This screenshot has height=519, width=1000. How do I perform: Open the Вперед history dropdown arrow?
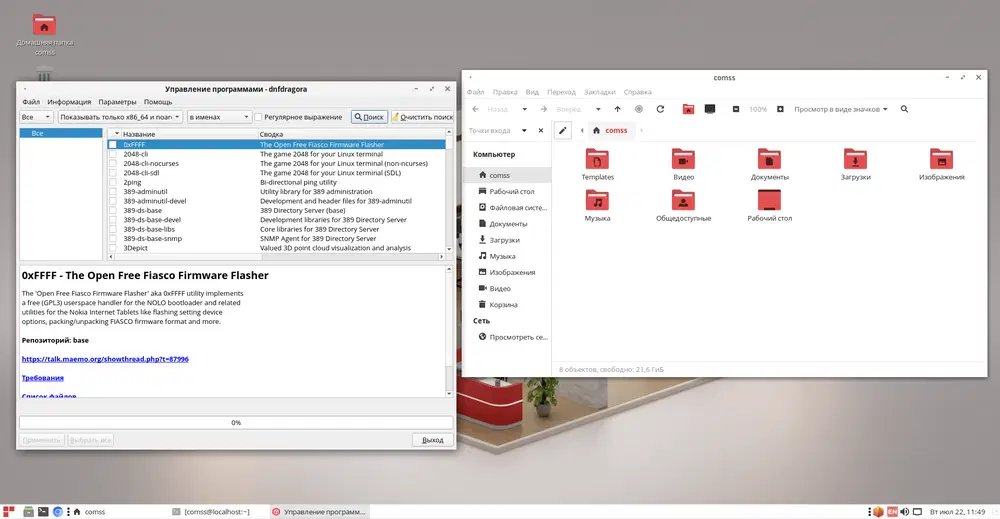tap(598, 109)
